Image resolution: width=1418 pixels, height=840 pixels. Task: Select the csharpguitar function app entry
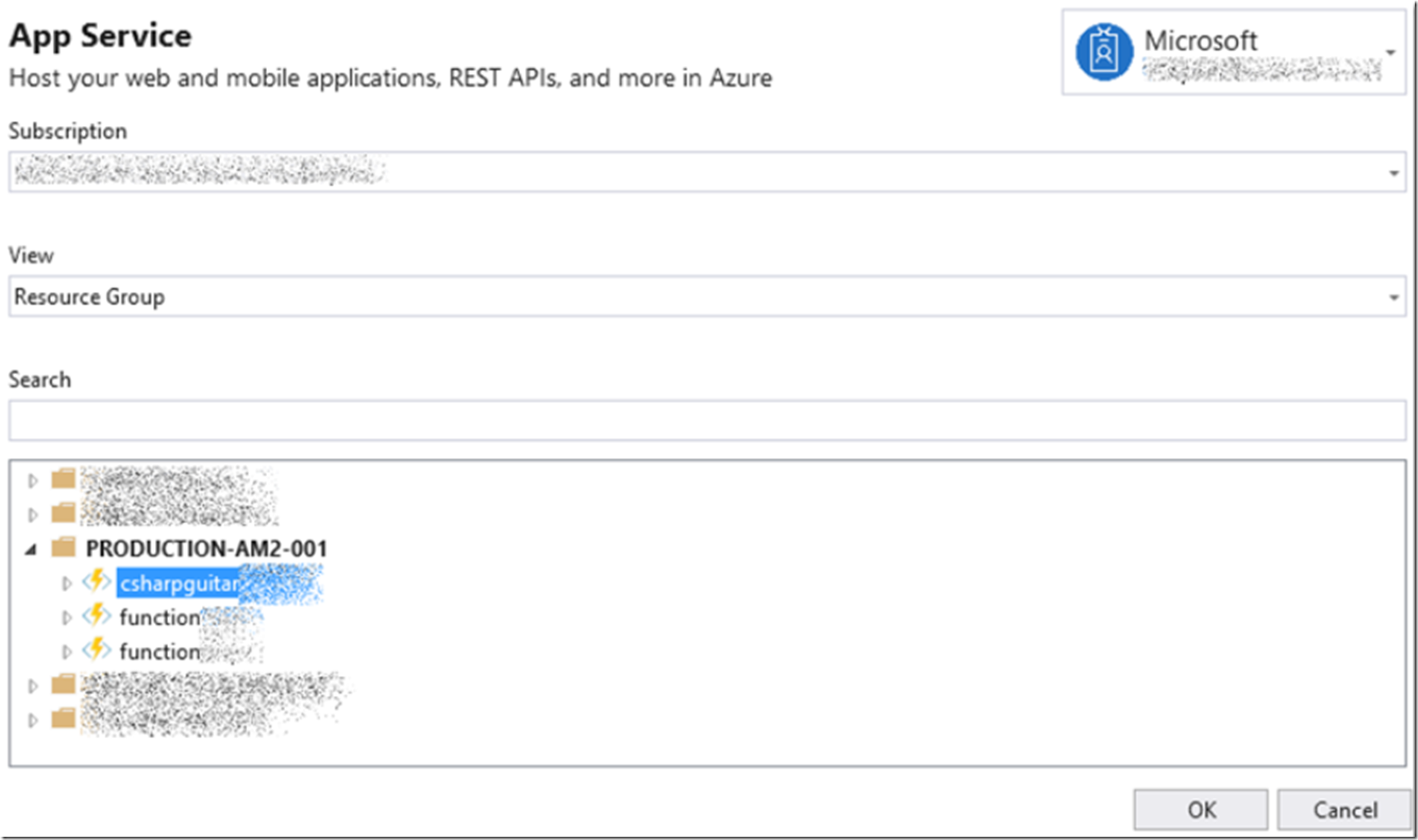click(x=219, y=584)
